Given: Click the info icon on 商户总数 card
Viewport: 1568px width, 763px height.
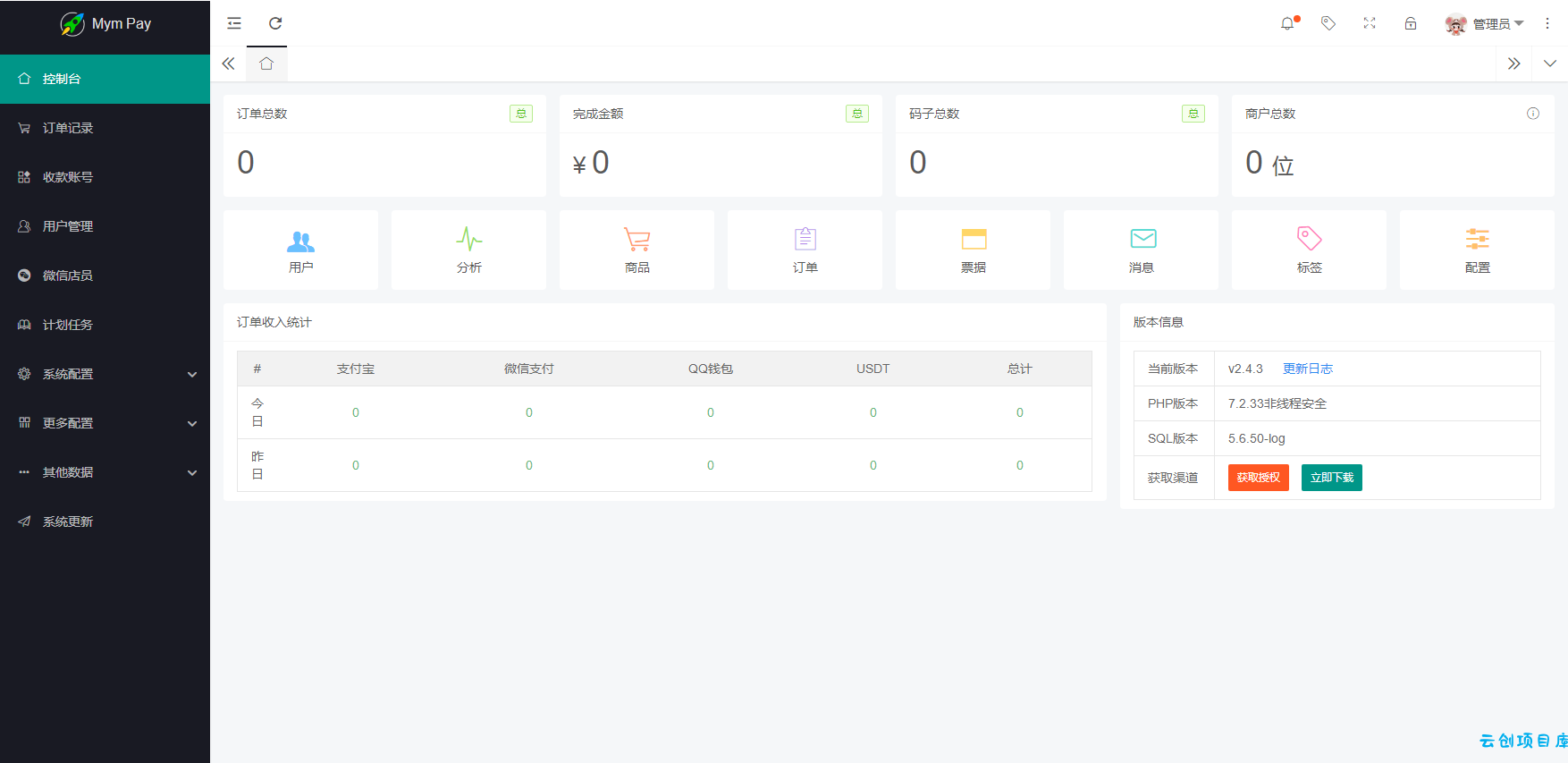Looking at the screenshot, I should (1533, 114).
